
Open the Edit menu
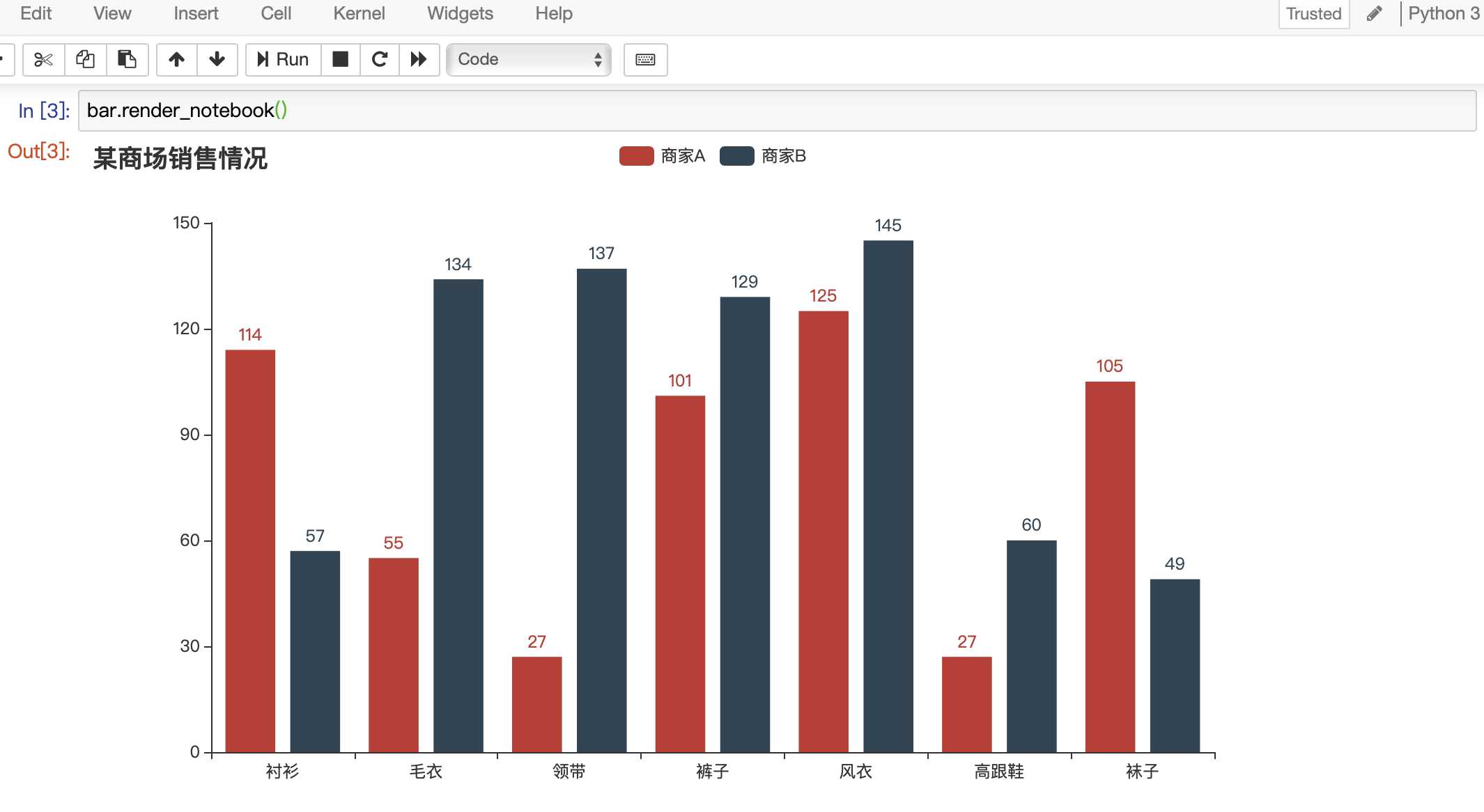pyautogui.click(x=36, y=13)
